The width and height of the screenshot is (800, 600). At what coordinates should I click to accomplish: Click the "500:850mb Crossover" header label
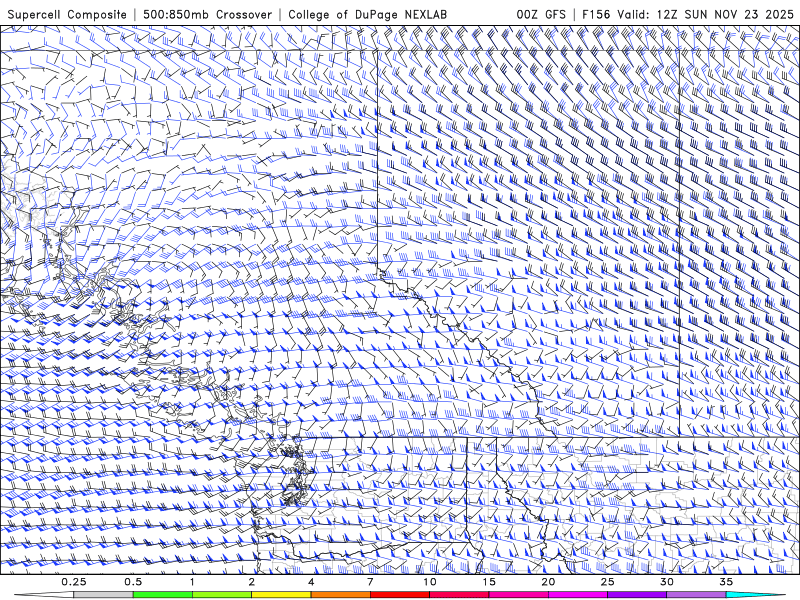(208, 14)
